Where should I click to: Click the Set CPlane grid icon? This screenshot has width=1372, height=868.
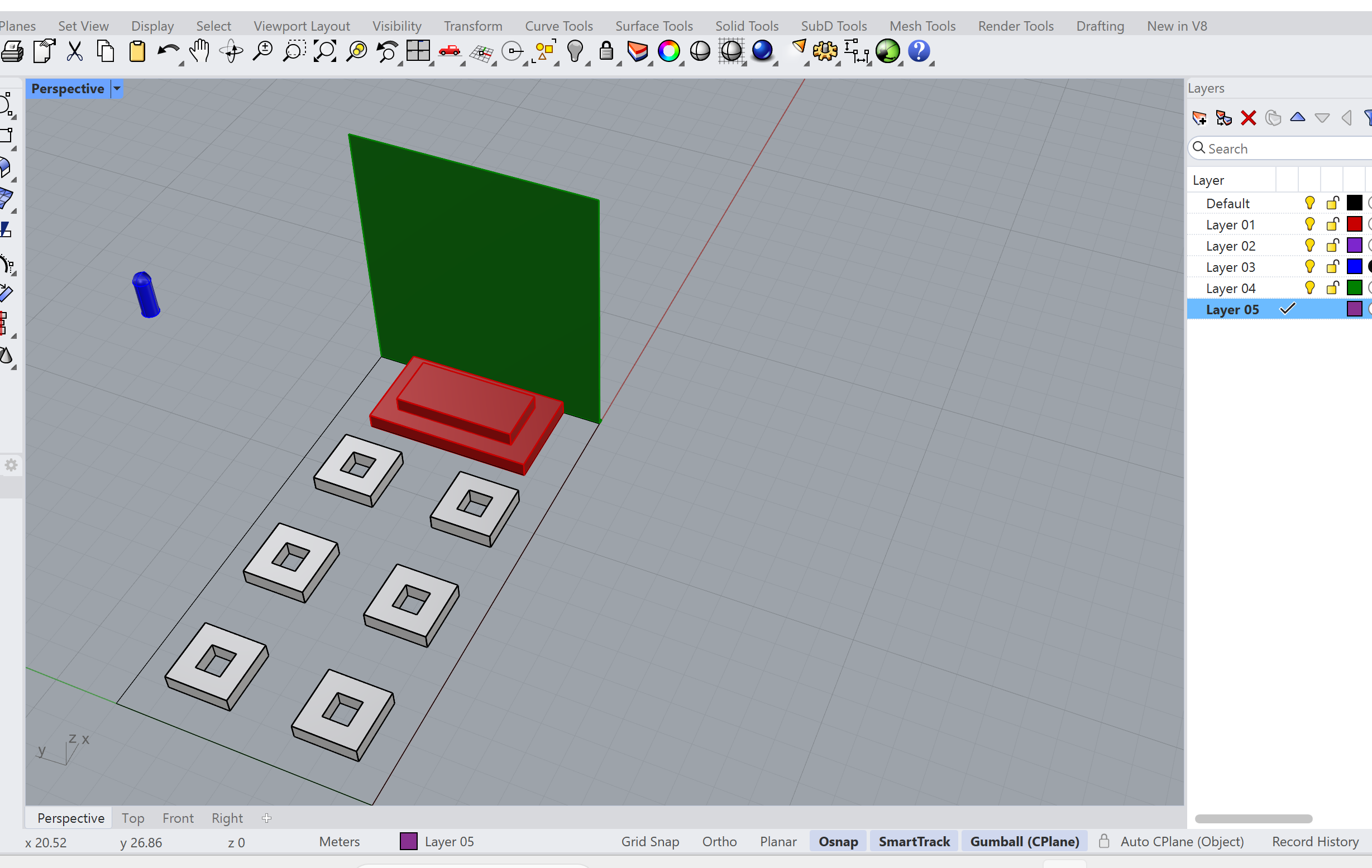[x=481, y=53]
